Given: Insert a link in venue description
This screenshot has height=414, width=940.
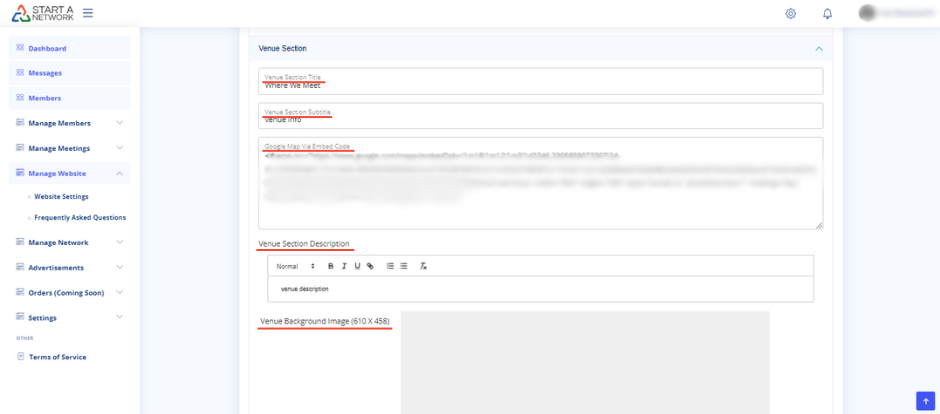Looking at the screenshot, I should click(x=370, y=266).
